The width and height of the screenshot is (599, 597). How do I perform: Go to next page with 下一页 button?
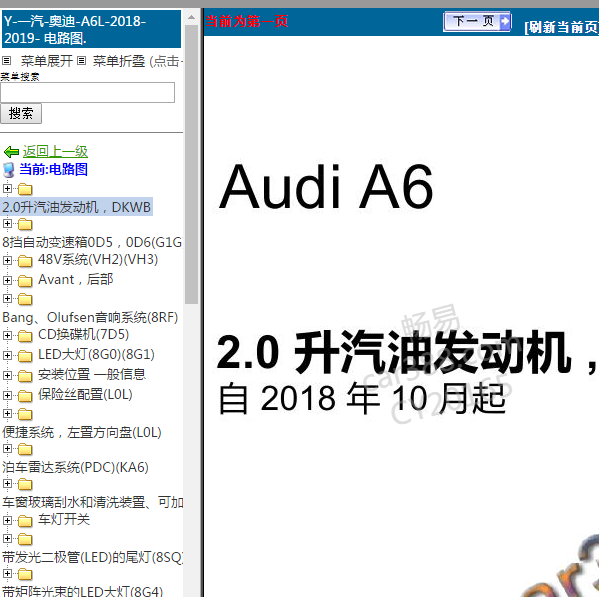click(x=477, y=21)
